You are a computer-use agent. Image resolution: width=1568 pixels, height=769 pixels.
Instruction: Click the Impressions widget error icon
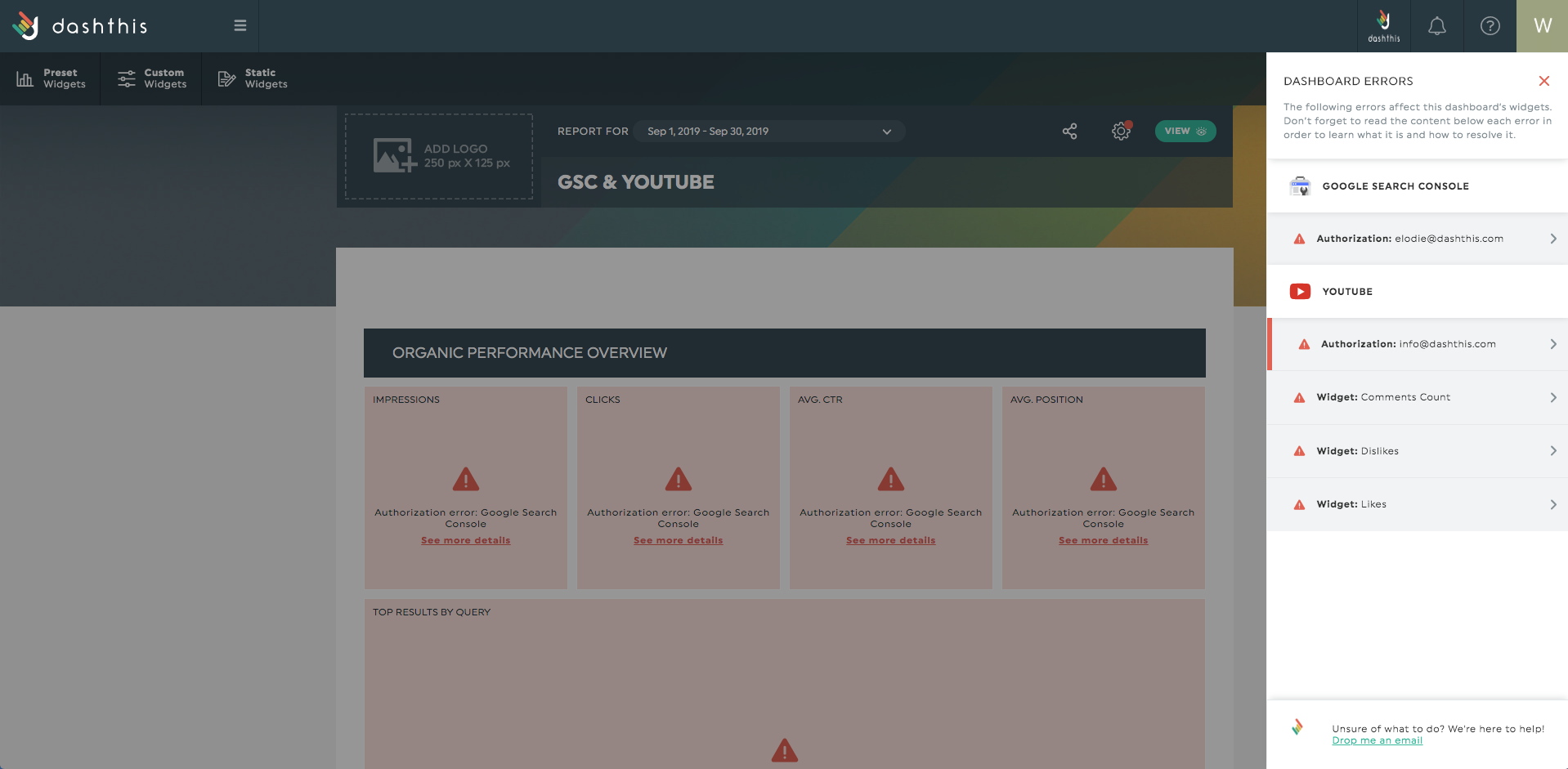click(x=466, y=479)
